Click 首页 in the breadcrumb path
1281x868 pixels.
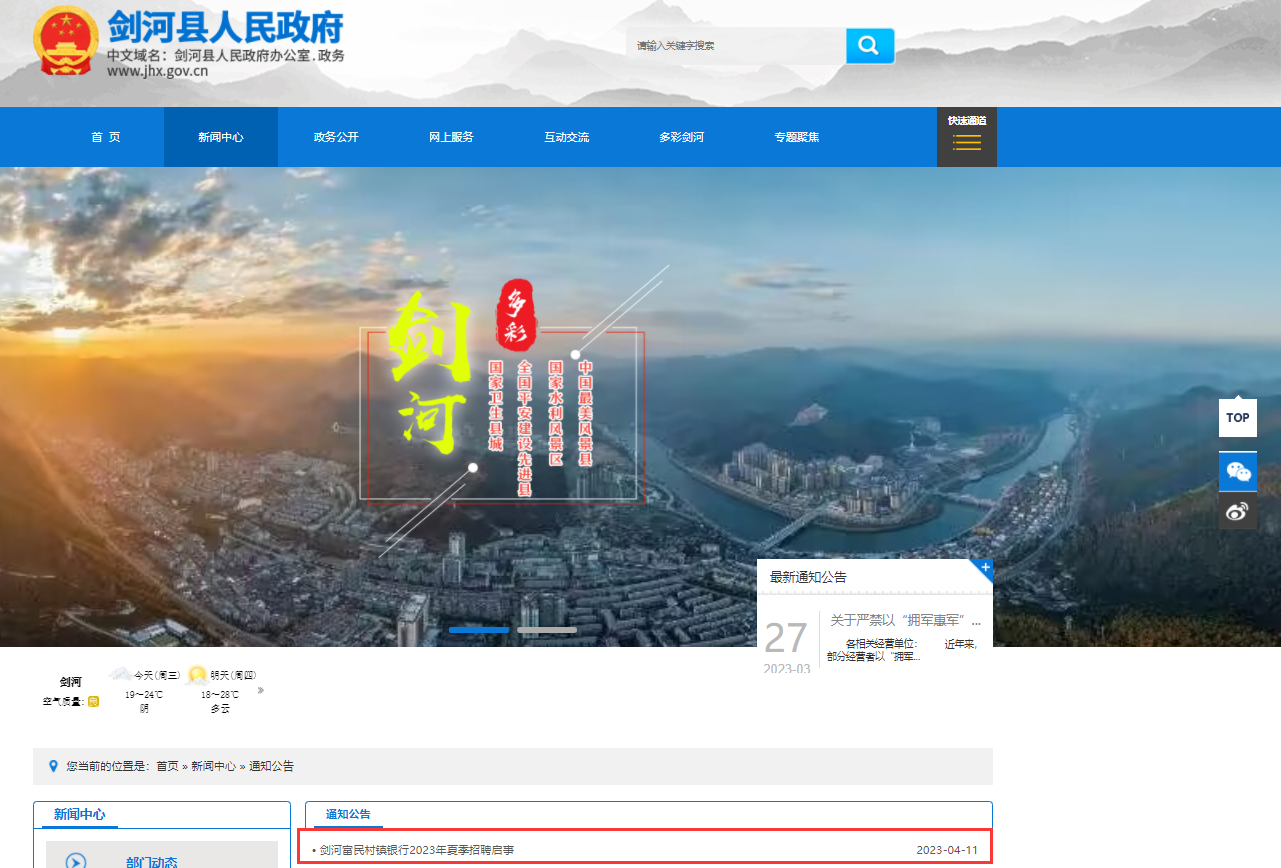point(167,766)
